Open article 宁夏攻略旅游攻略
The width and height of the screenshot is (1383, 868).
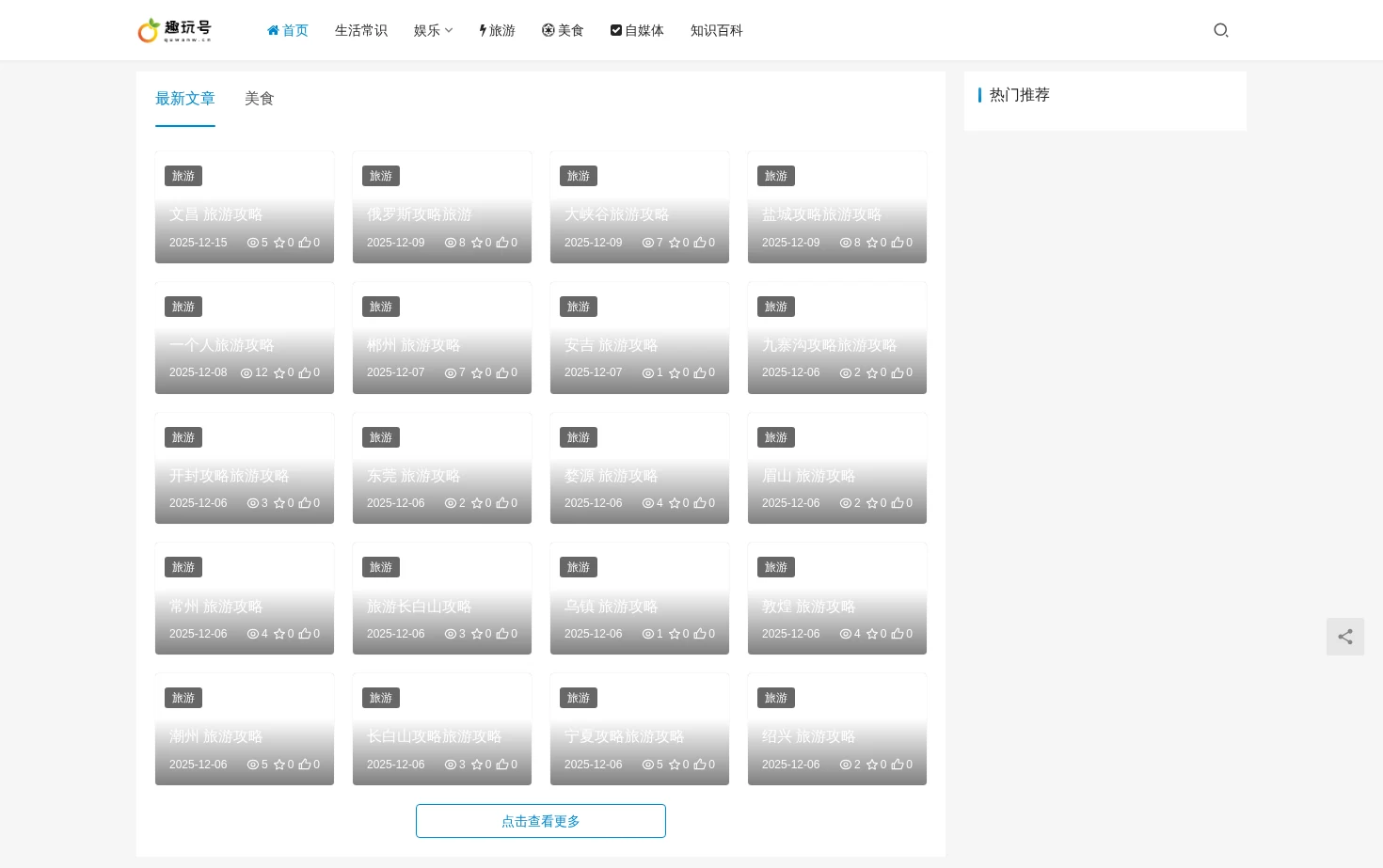[x=624, y=737]
